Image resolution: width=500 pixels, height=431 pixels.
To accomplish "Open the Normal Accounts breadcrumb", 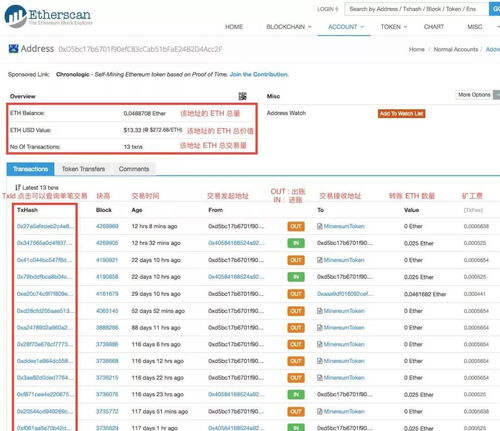I will 456,49.
